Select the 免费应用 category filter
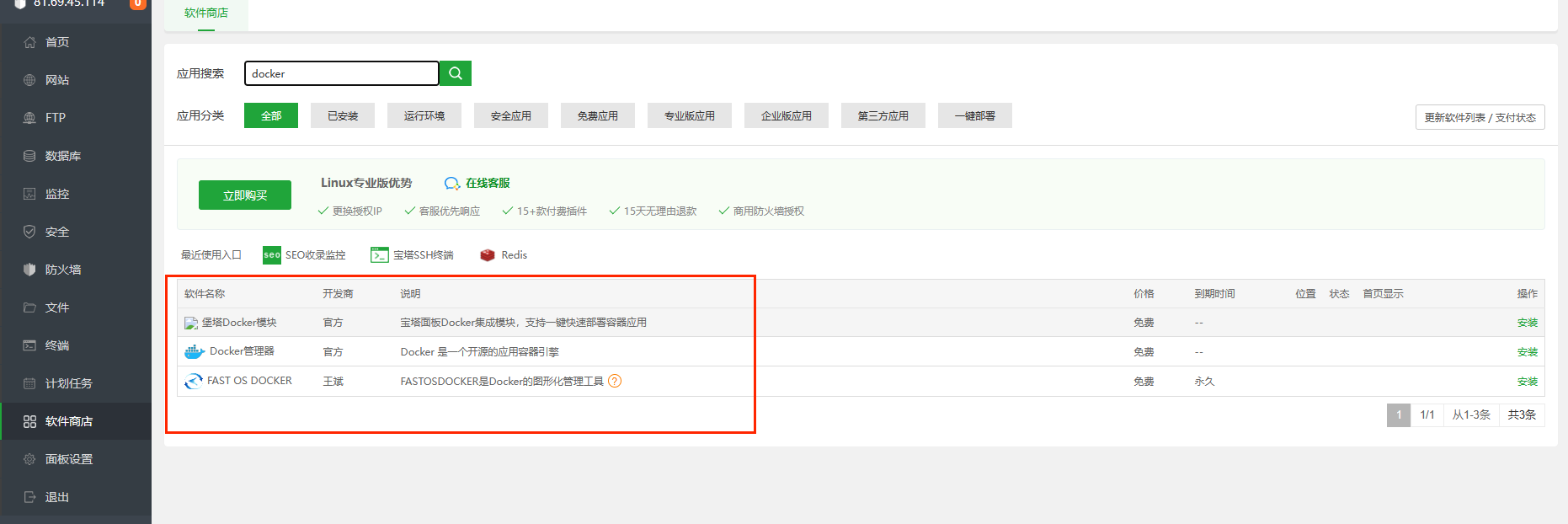 tap(598, 115)
